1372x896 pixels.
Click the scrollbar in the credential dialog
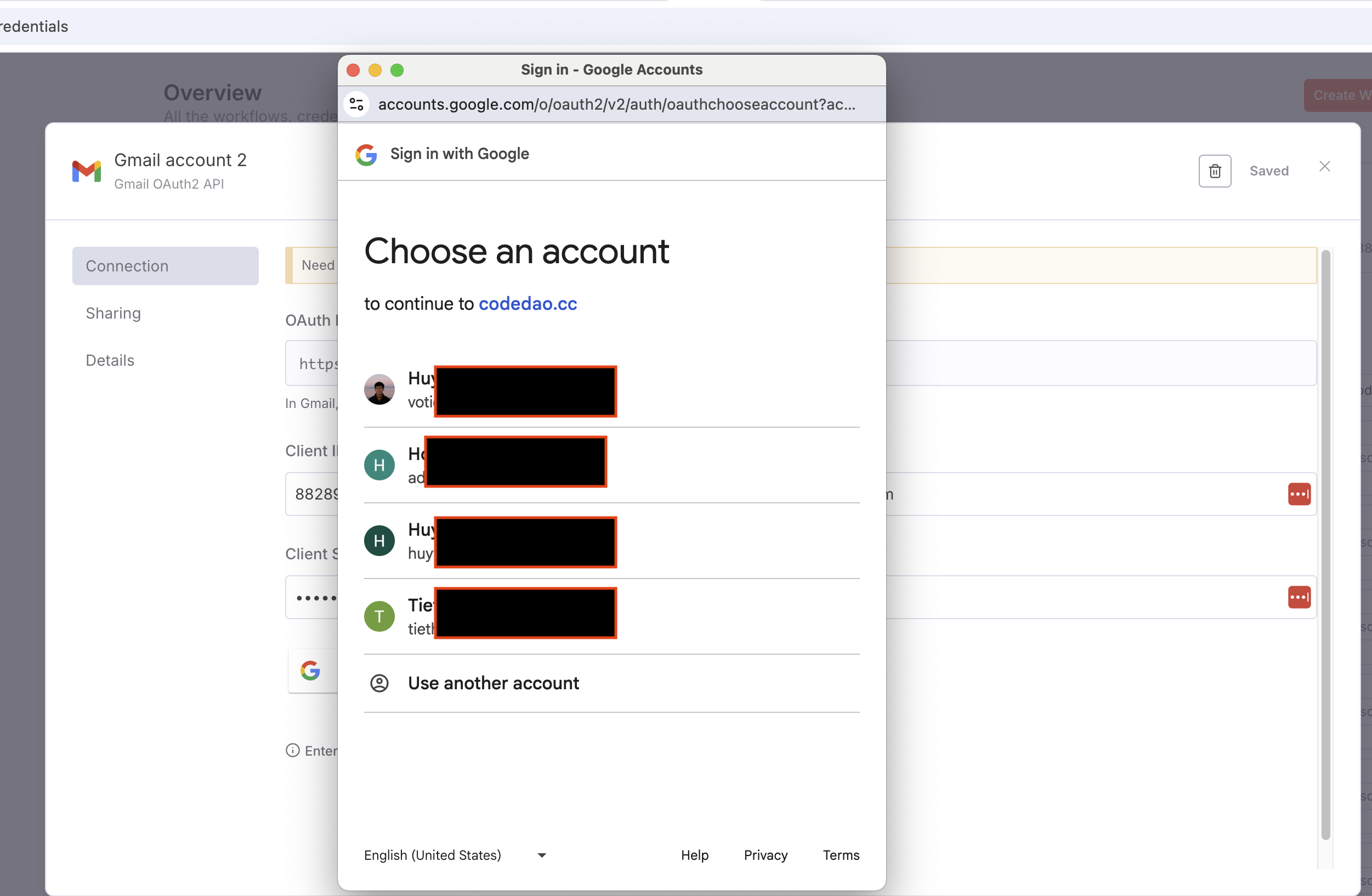[x=1326, y=545]
